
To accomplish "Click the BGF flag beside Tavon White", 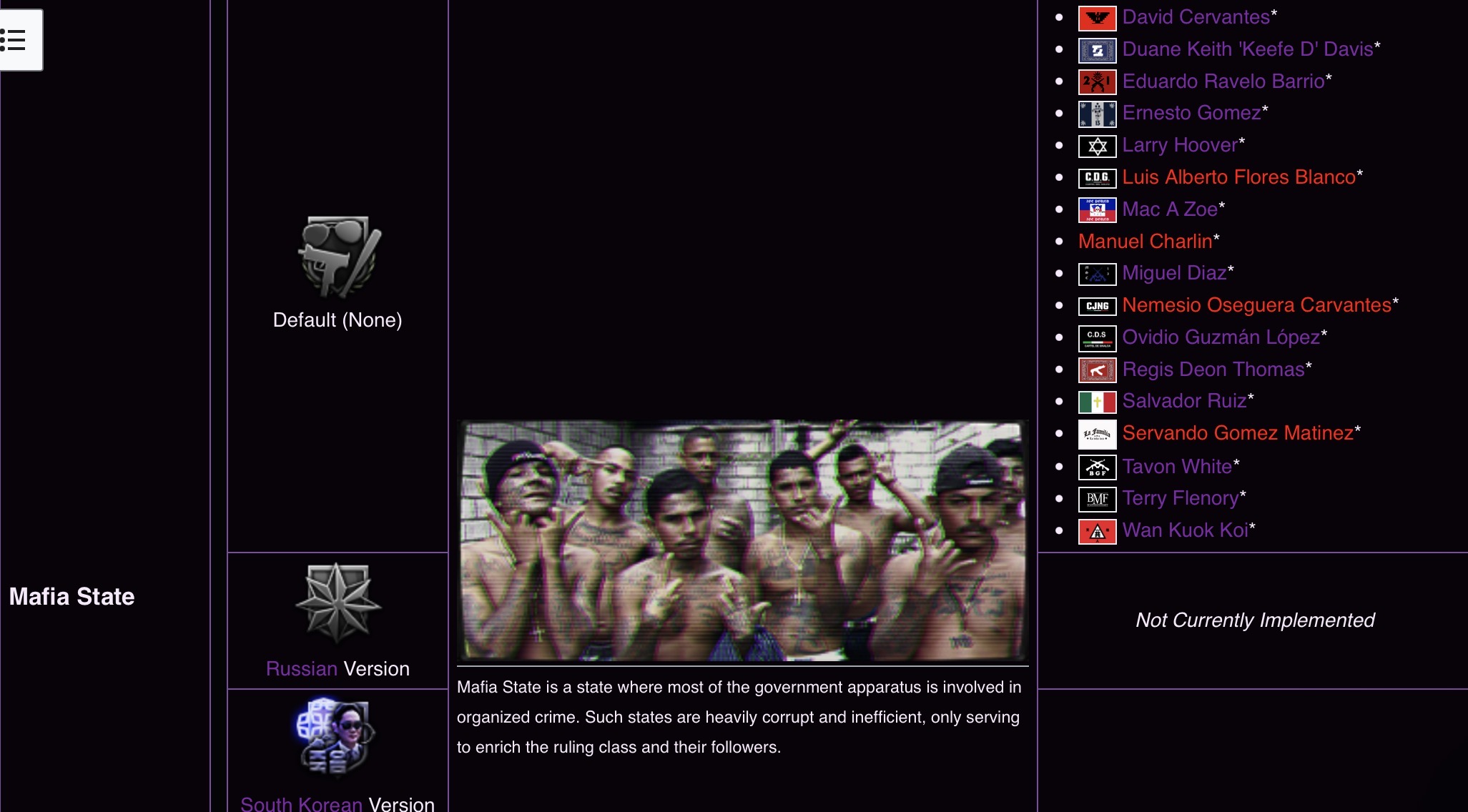I will coord(1096,467).
